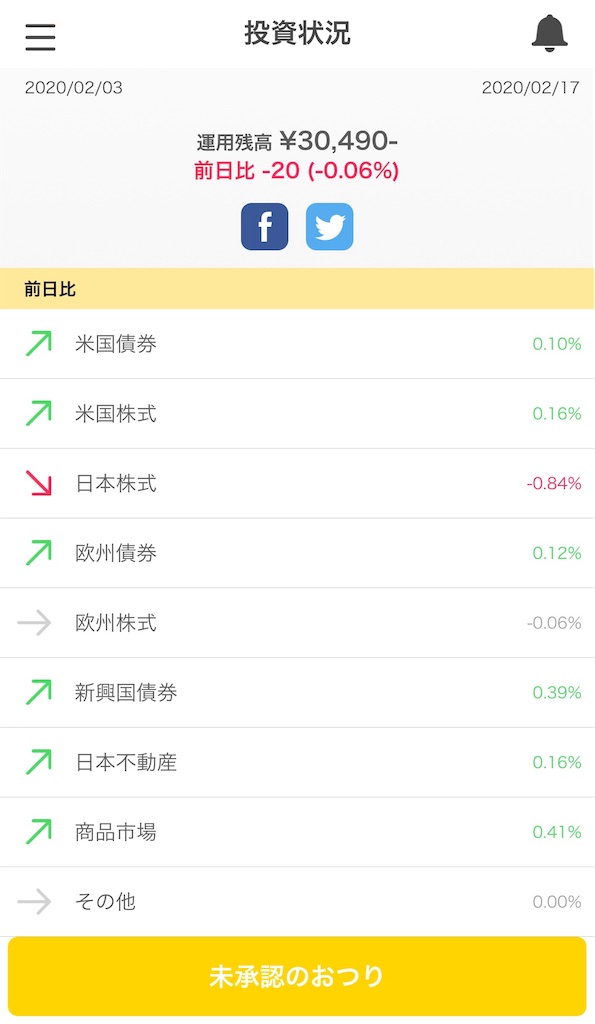
Task: Click green arrow beside 商品市場
Action: click(x=38, y=831)
